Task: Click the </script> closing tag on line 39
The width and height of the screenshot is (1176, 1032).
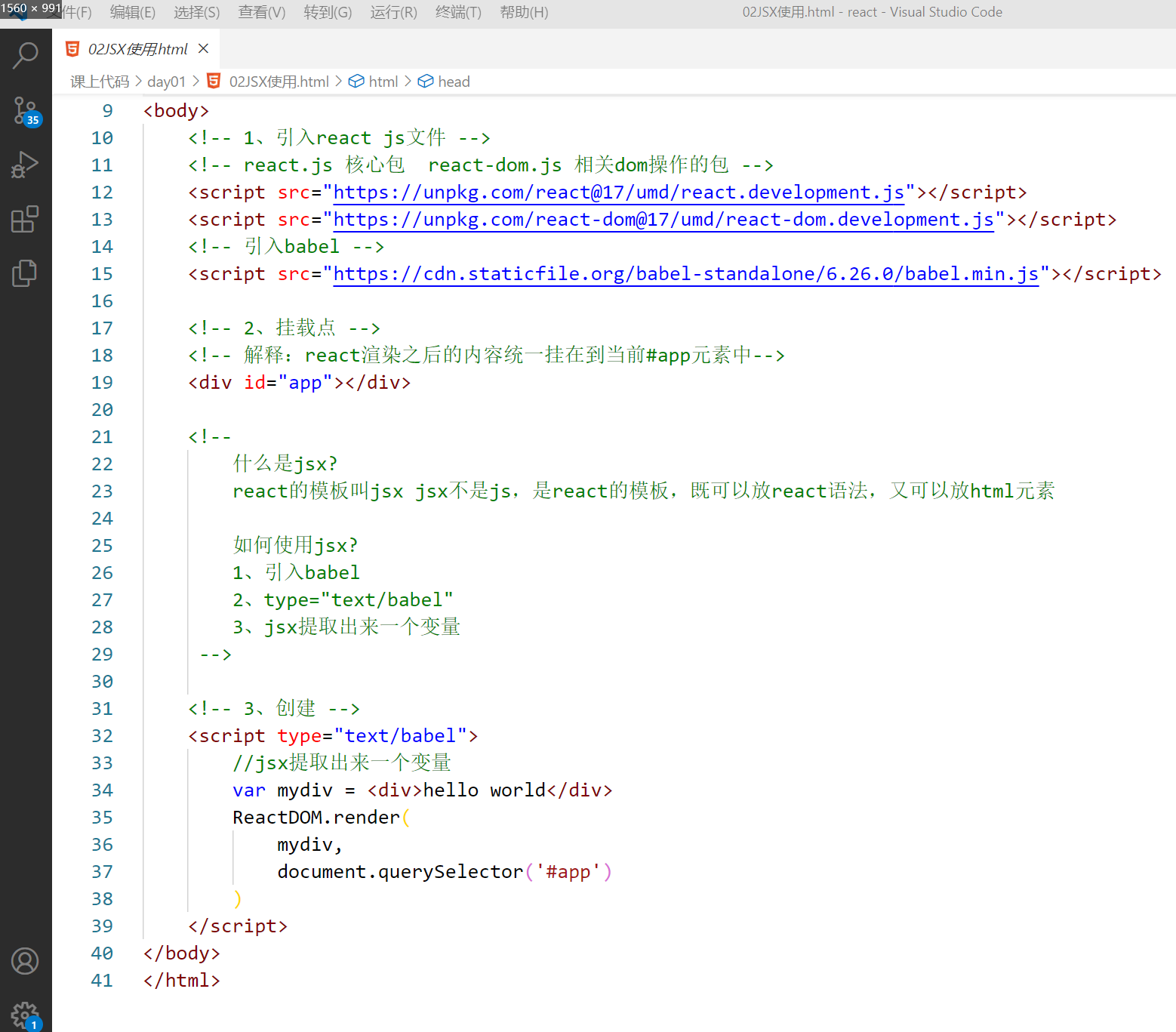Action: pos(238,926)
